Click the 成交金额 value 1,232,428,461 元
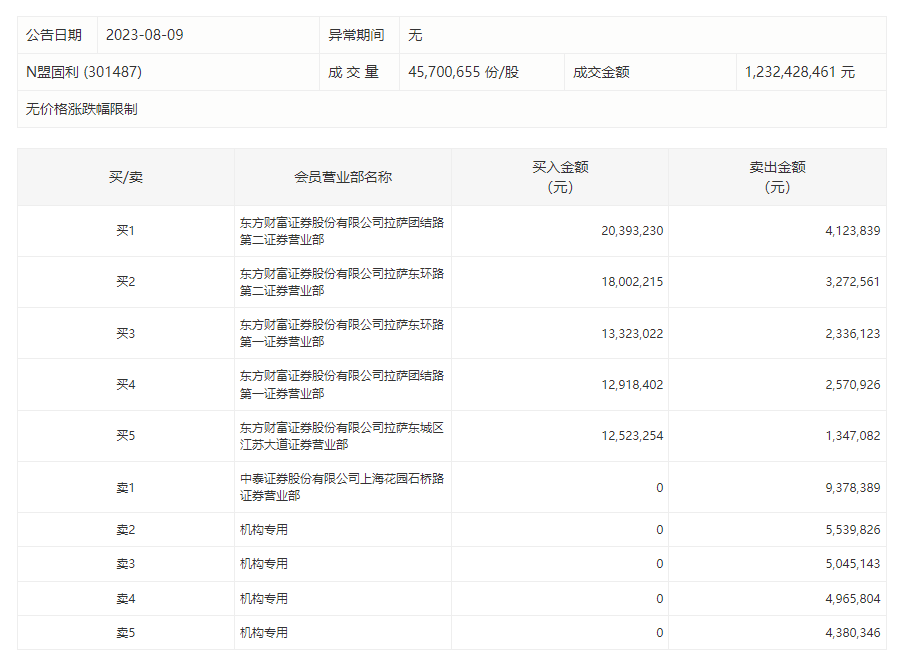 [800, 72]
